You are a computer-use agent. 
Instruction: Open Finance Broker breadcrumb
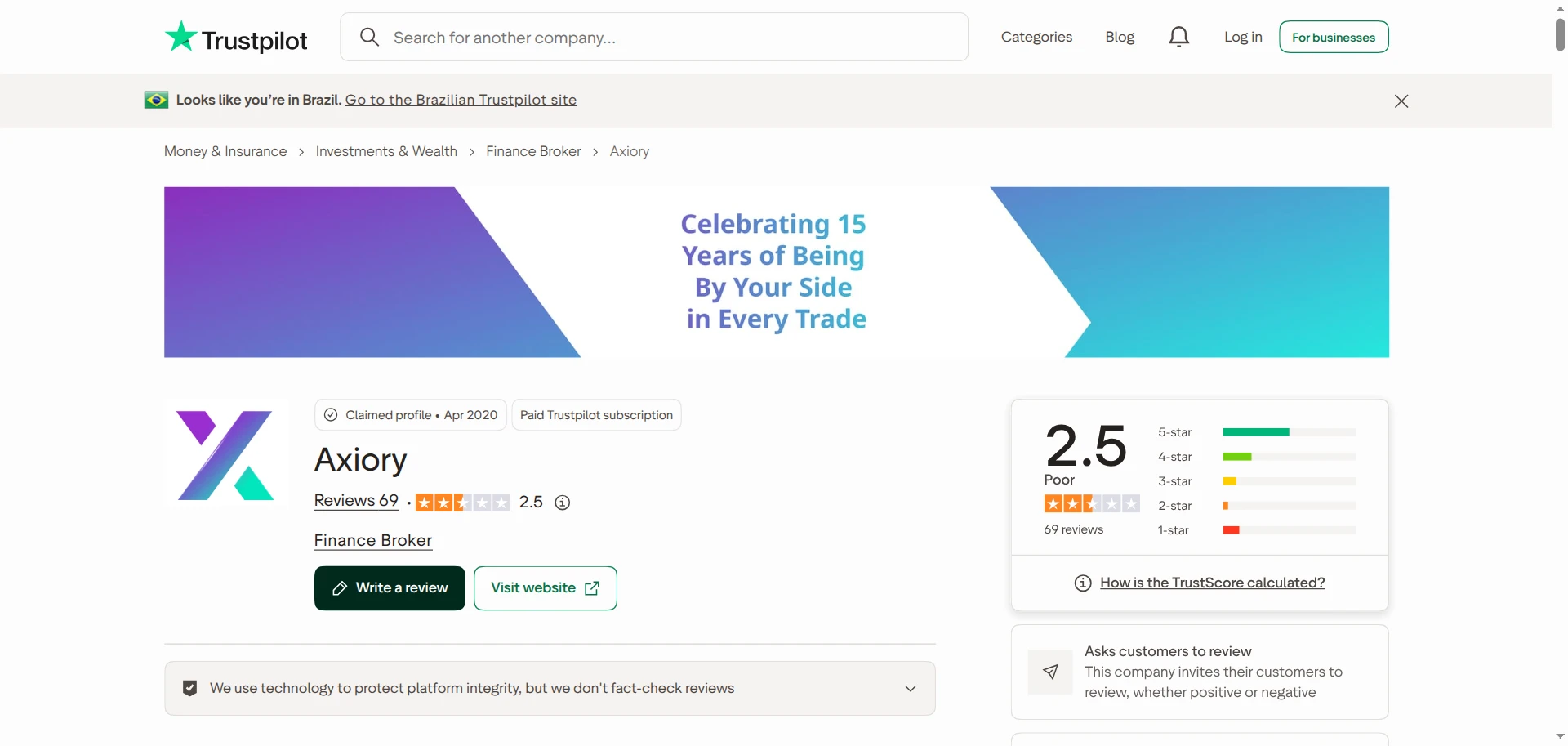click(533, 151)
